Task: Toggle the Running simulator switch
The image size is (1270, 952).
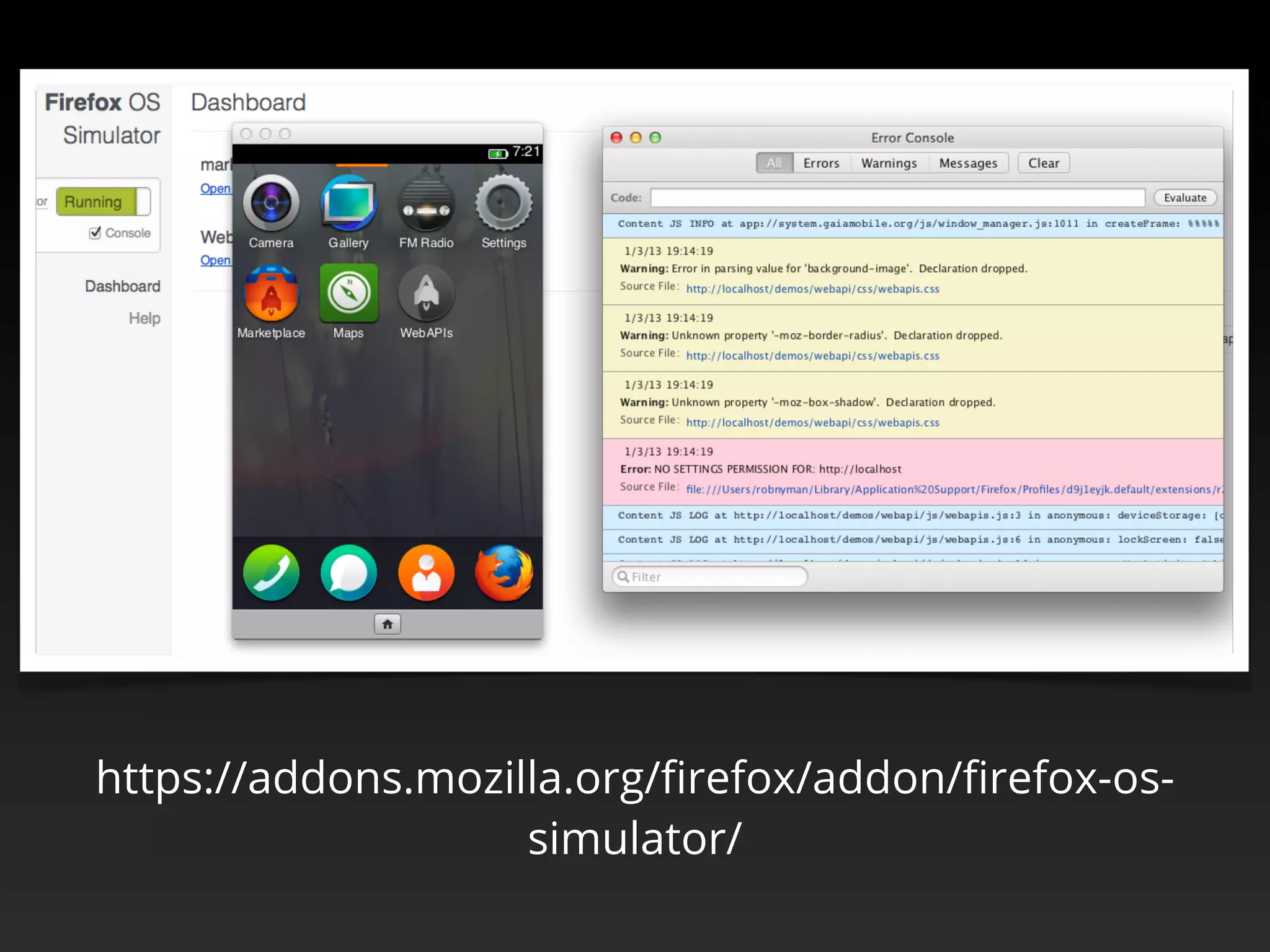Action: [103, 202]
